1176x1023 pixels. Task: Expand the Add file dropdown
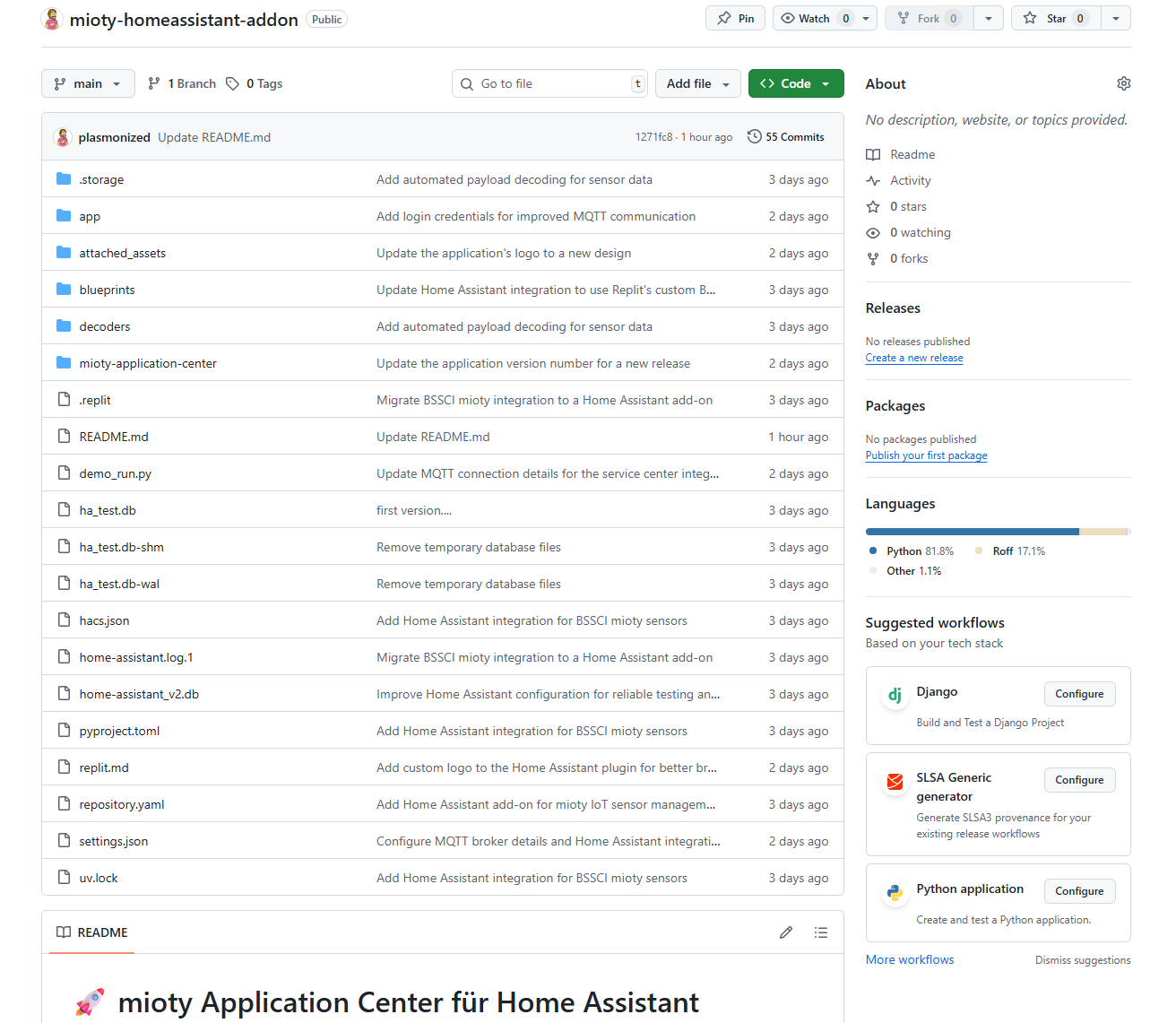[698, 83]
